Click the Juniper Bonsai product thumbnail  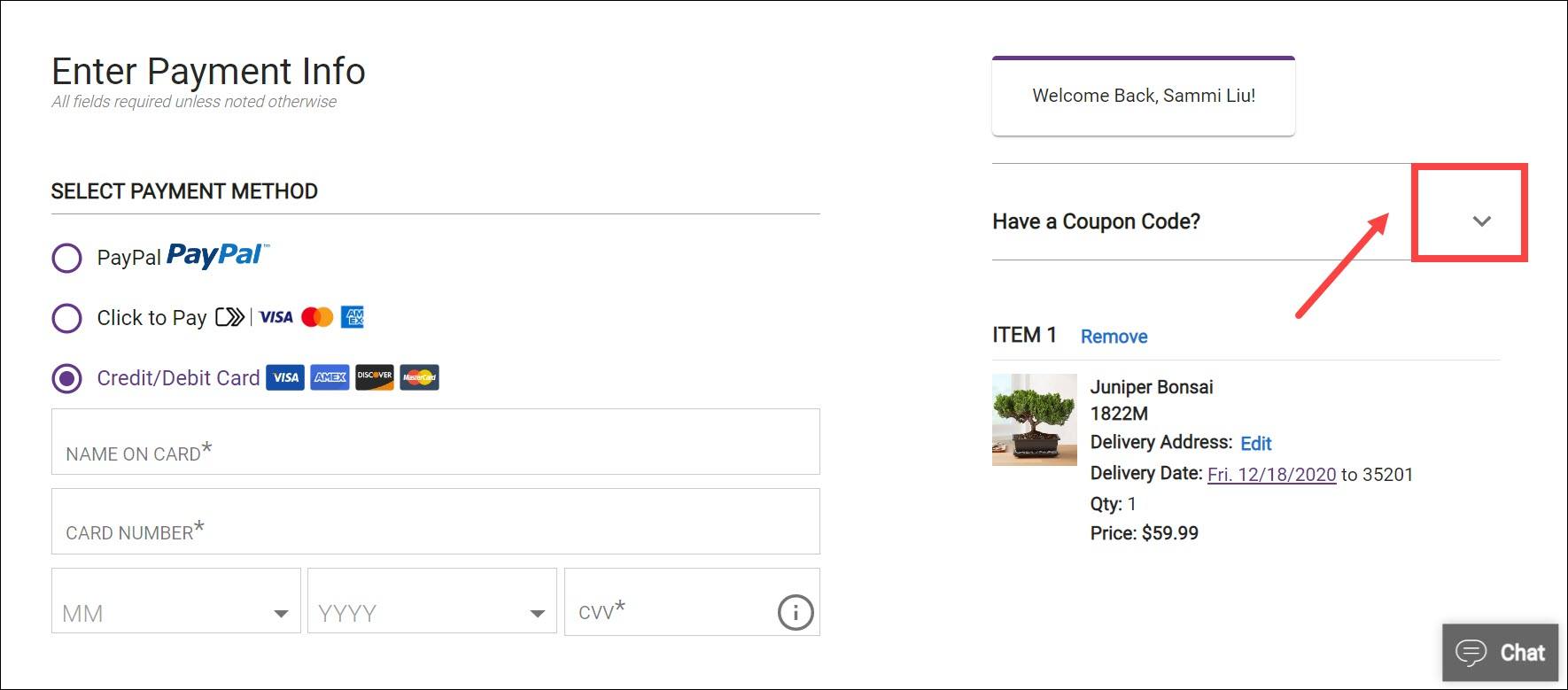point(1035,420)
